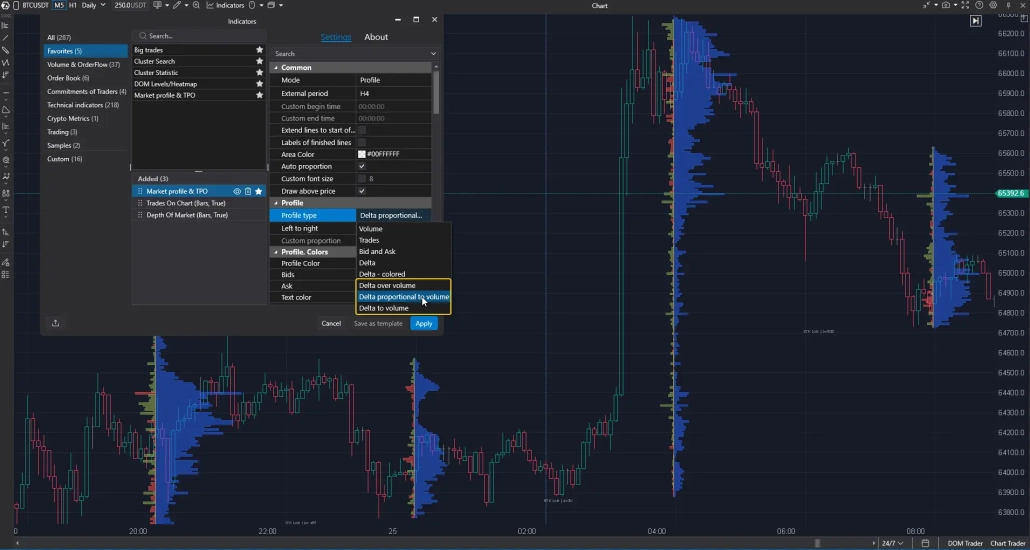Open the help question mark icon
Image resolution: width=1030 pixels, height=550 pixels.
[979, 5]
